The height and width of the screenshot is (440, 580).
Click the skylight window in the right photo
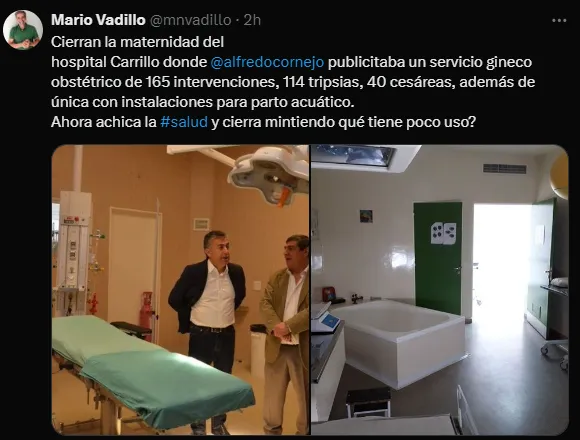point(355,155)
